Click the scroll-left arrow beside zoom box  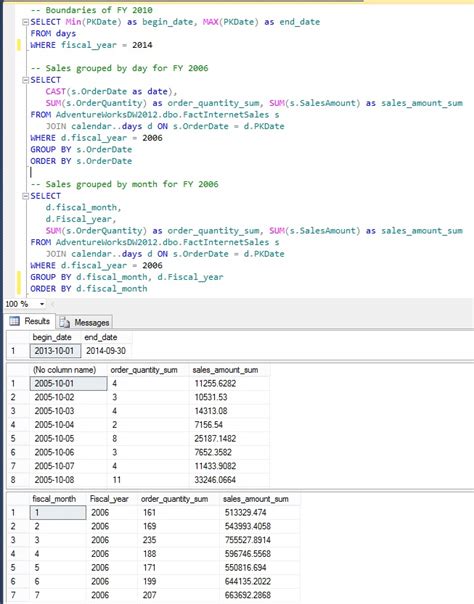click(x=53, y=304)
